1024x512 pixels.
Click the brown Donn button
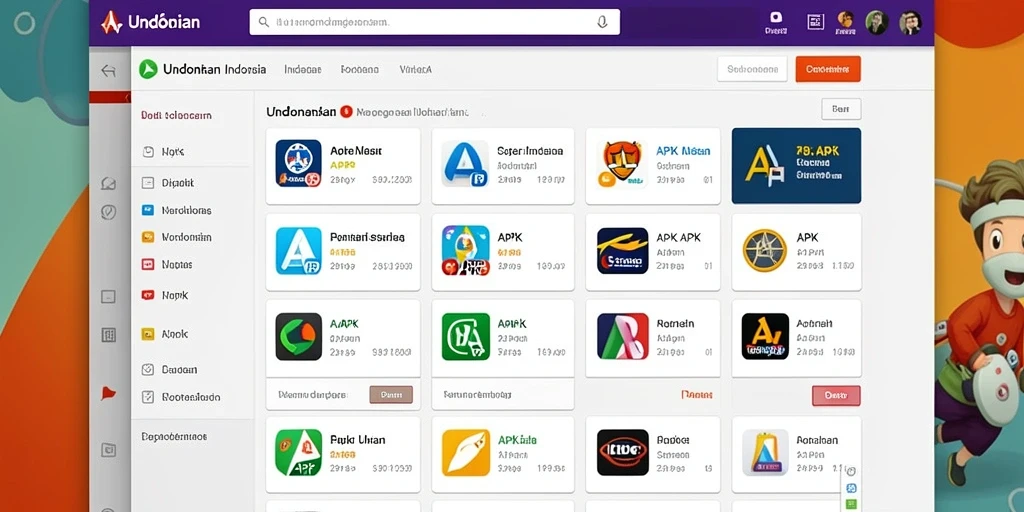[x=391, y=394]
